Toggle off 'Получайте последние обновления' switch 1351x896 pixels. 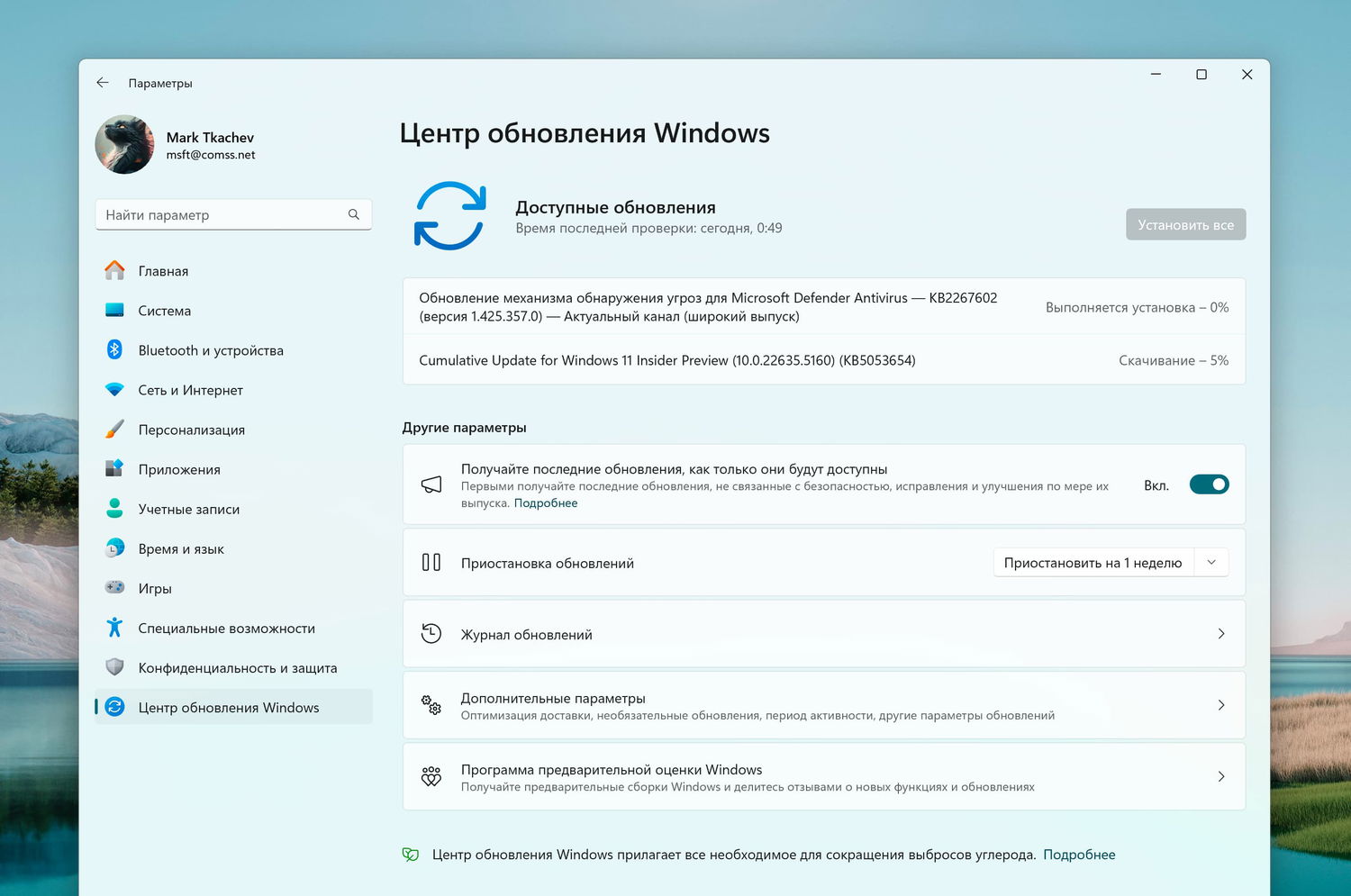tap(1209, 484)
